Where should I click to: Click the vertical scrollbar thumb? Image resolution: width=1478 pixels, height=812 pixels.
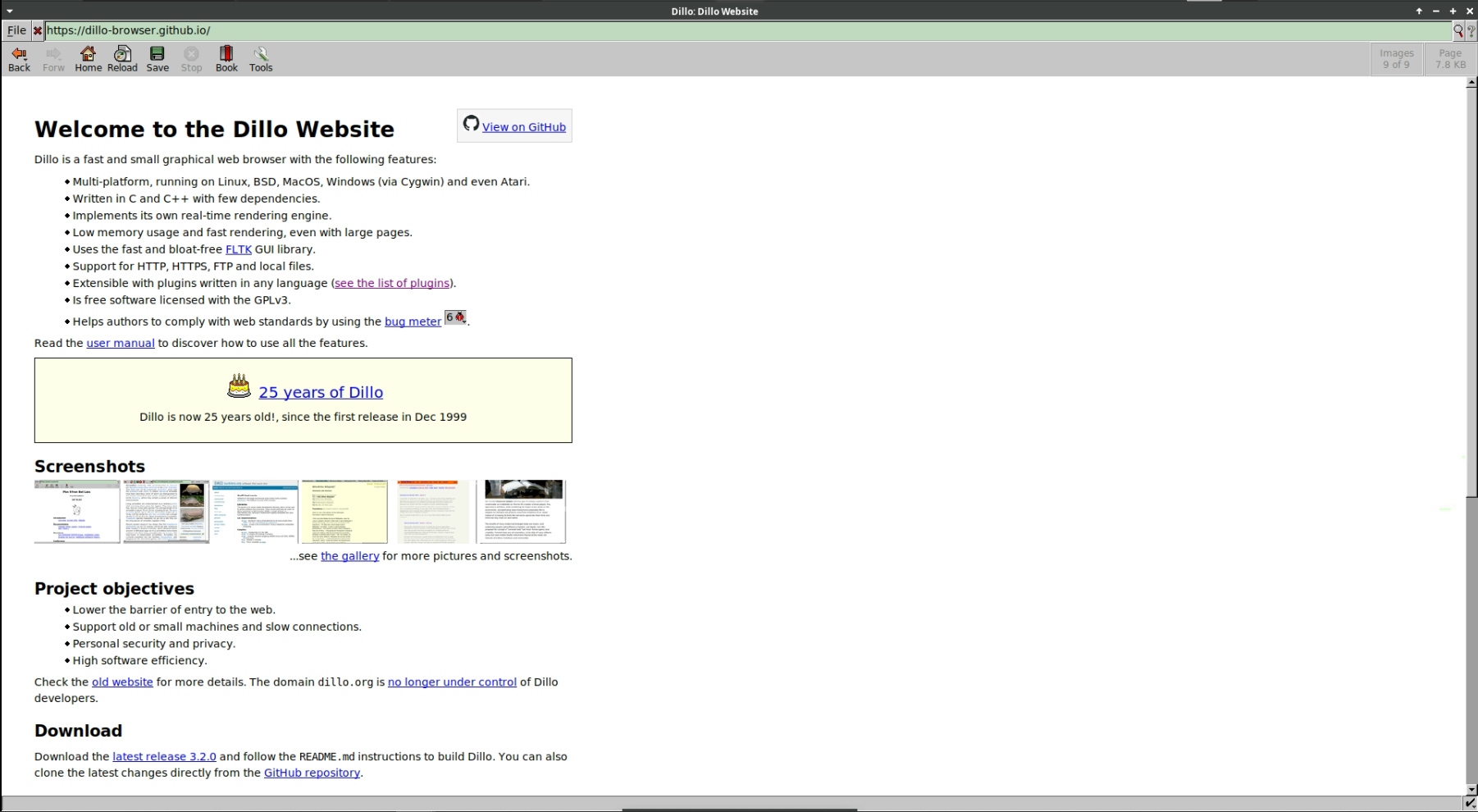(1471, 291)
